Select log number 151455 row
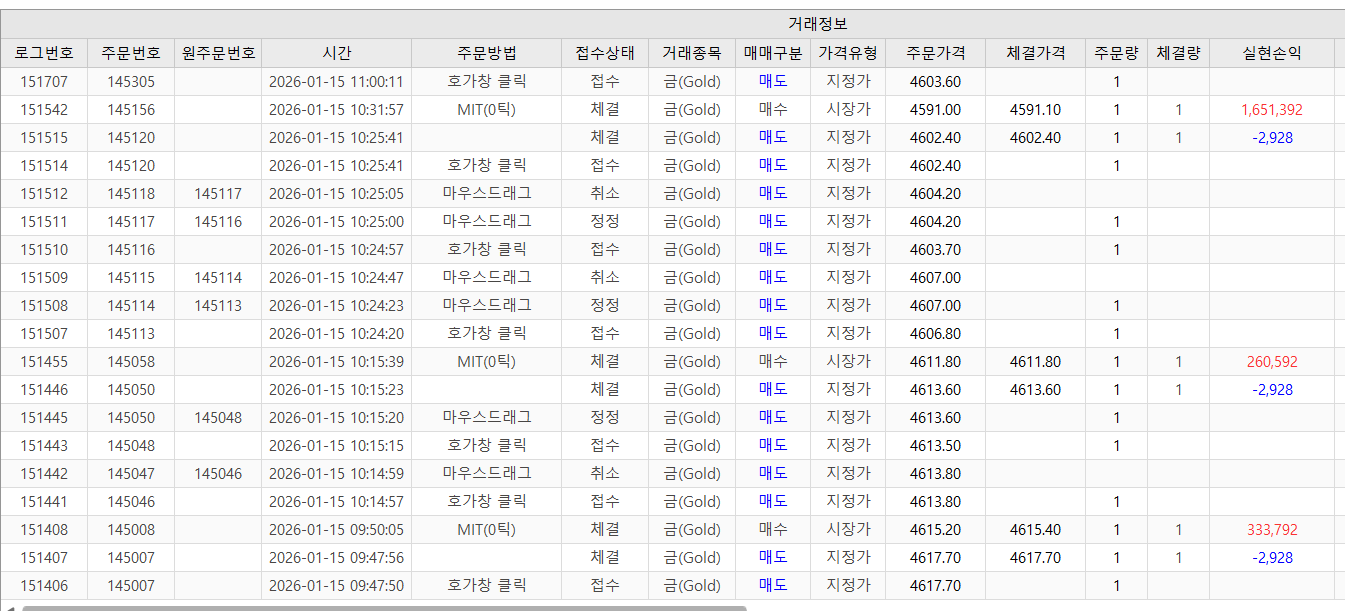The height and width of the screenshot is (611, 1345). [672, 362]
